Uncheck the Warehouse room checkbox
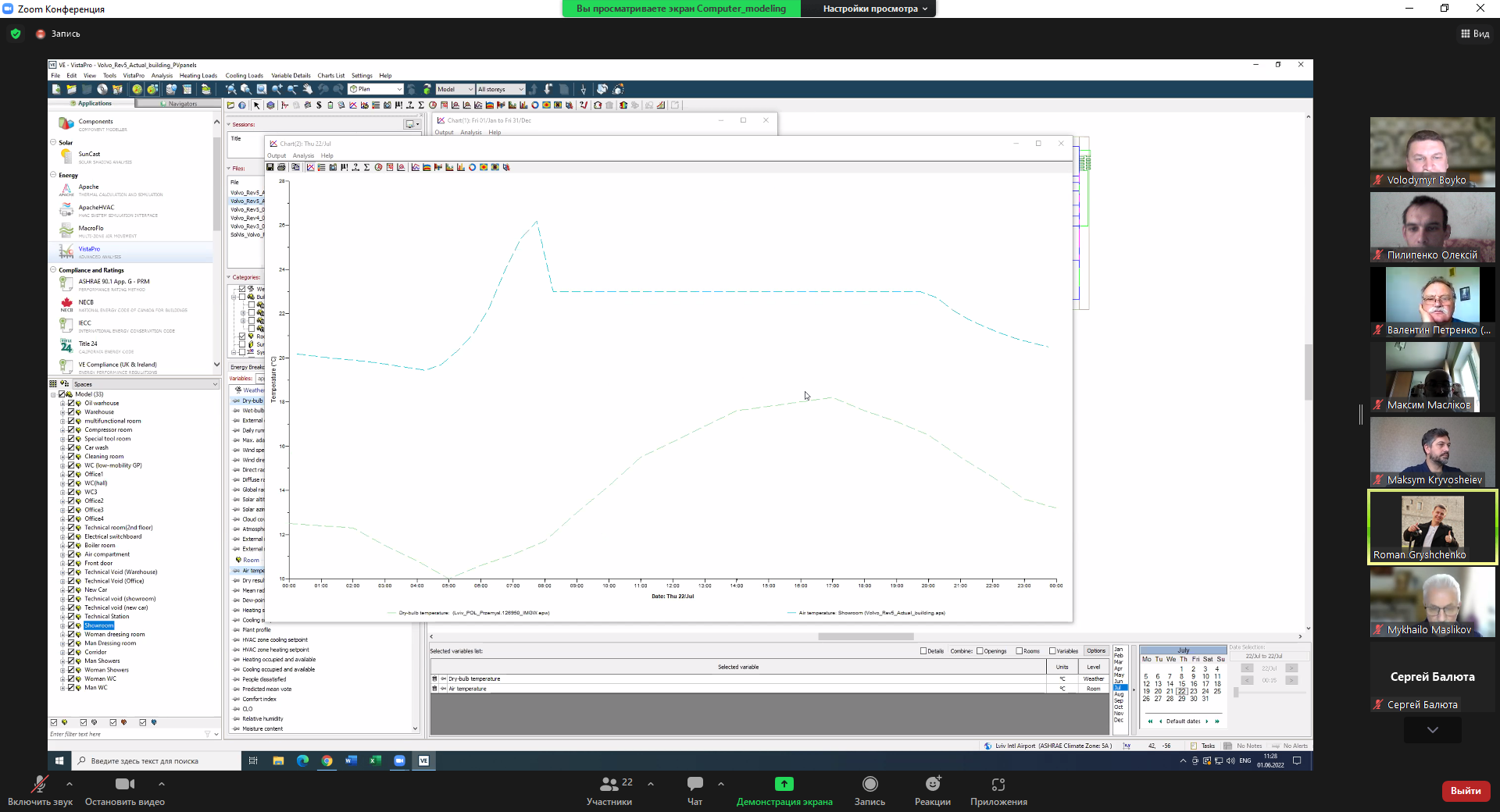This screenshot has height=812, width=1500. click(71, 412)
